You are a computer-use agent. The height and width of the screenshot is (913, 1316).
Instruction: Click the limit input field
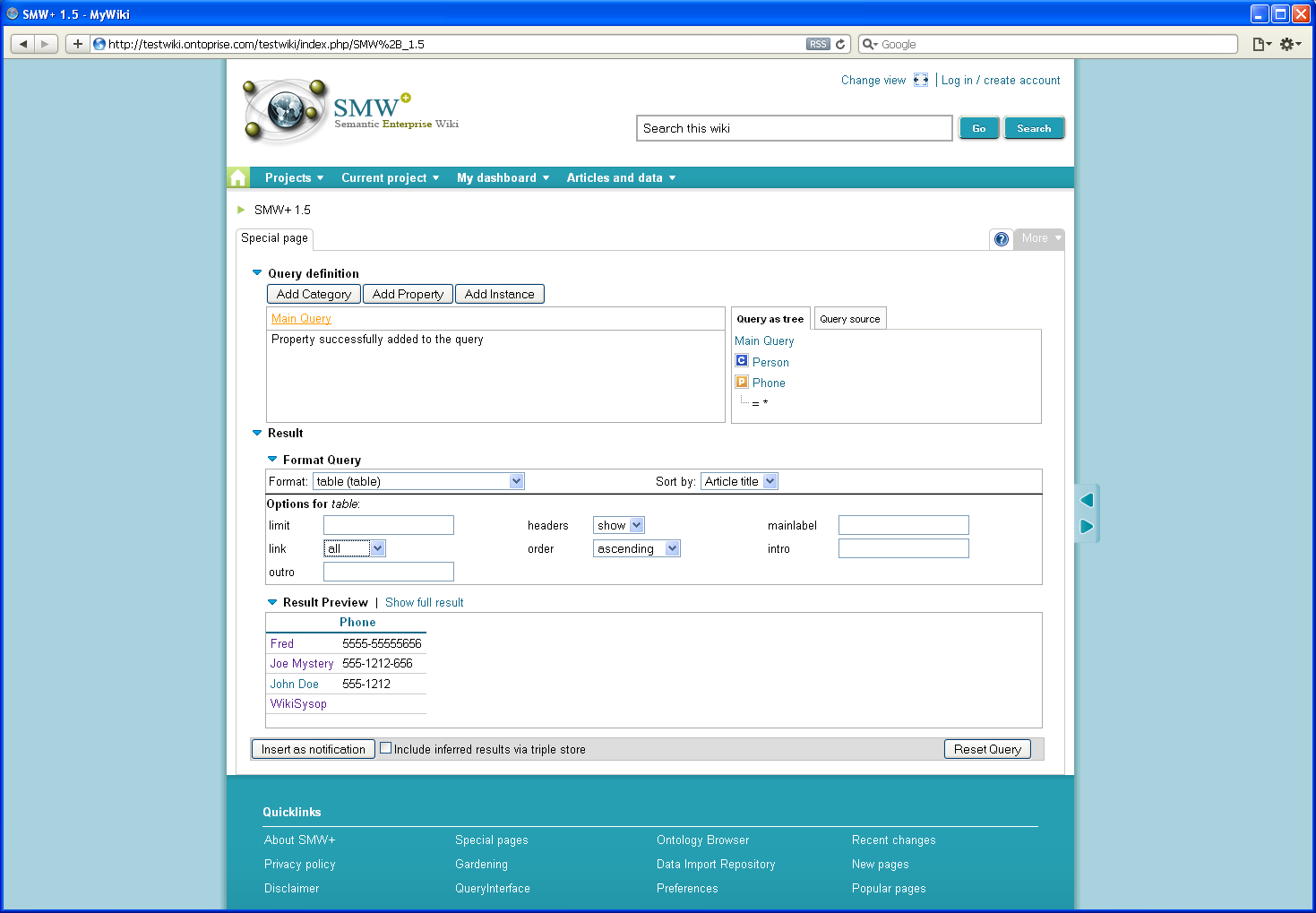[x=388, y=525]
